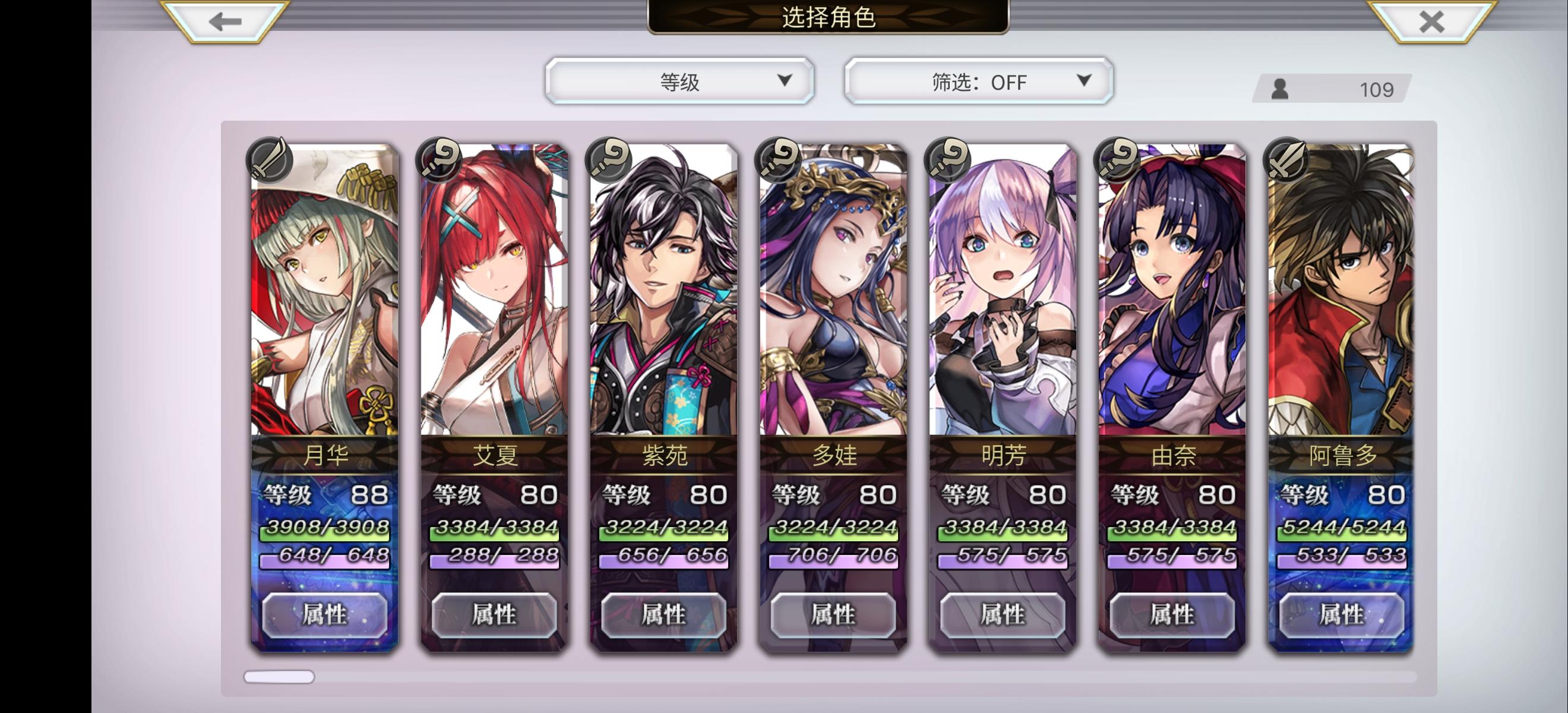The width and height of the screenshot is (1568, 713).
Task: Select the 艾夏 character portrait
Action: click(x=494, y=289)
